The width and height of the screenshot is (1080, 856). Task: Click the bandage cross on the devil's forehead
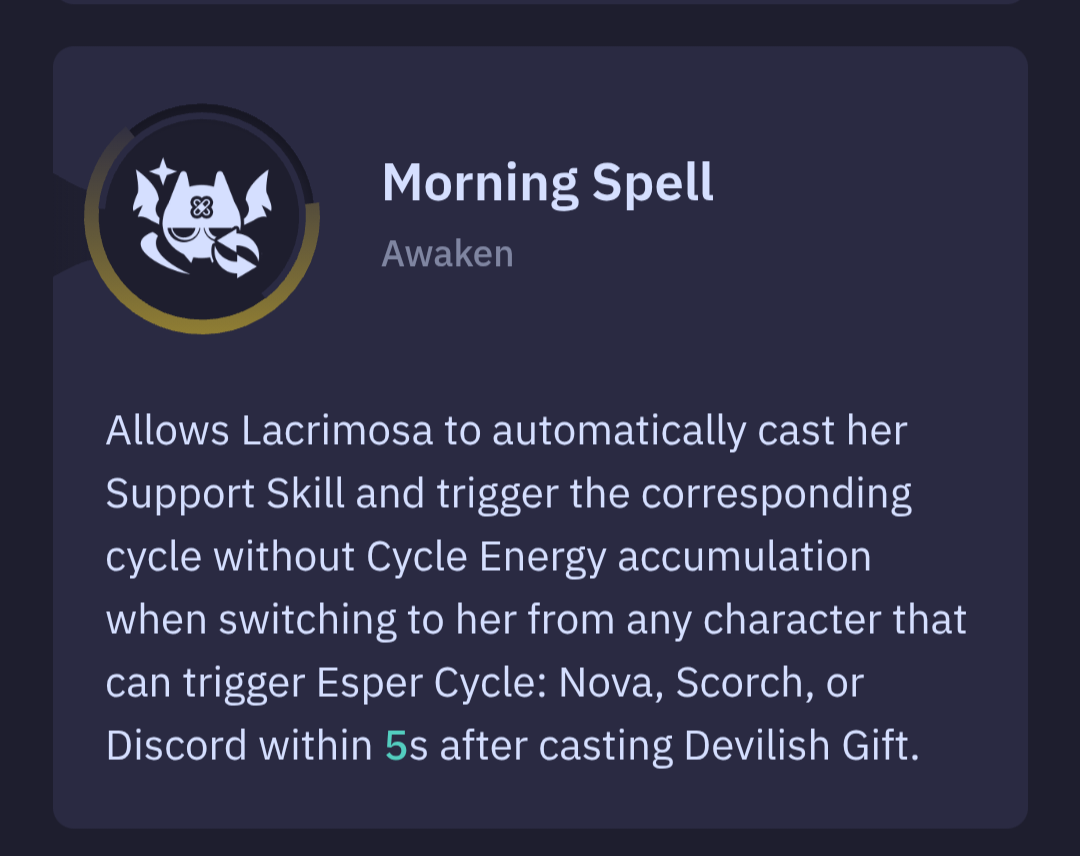pos(201,207)
